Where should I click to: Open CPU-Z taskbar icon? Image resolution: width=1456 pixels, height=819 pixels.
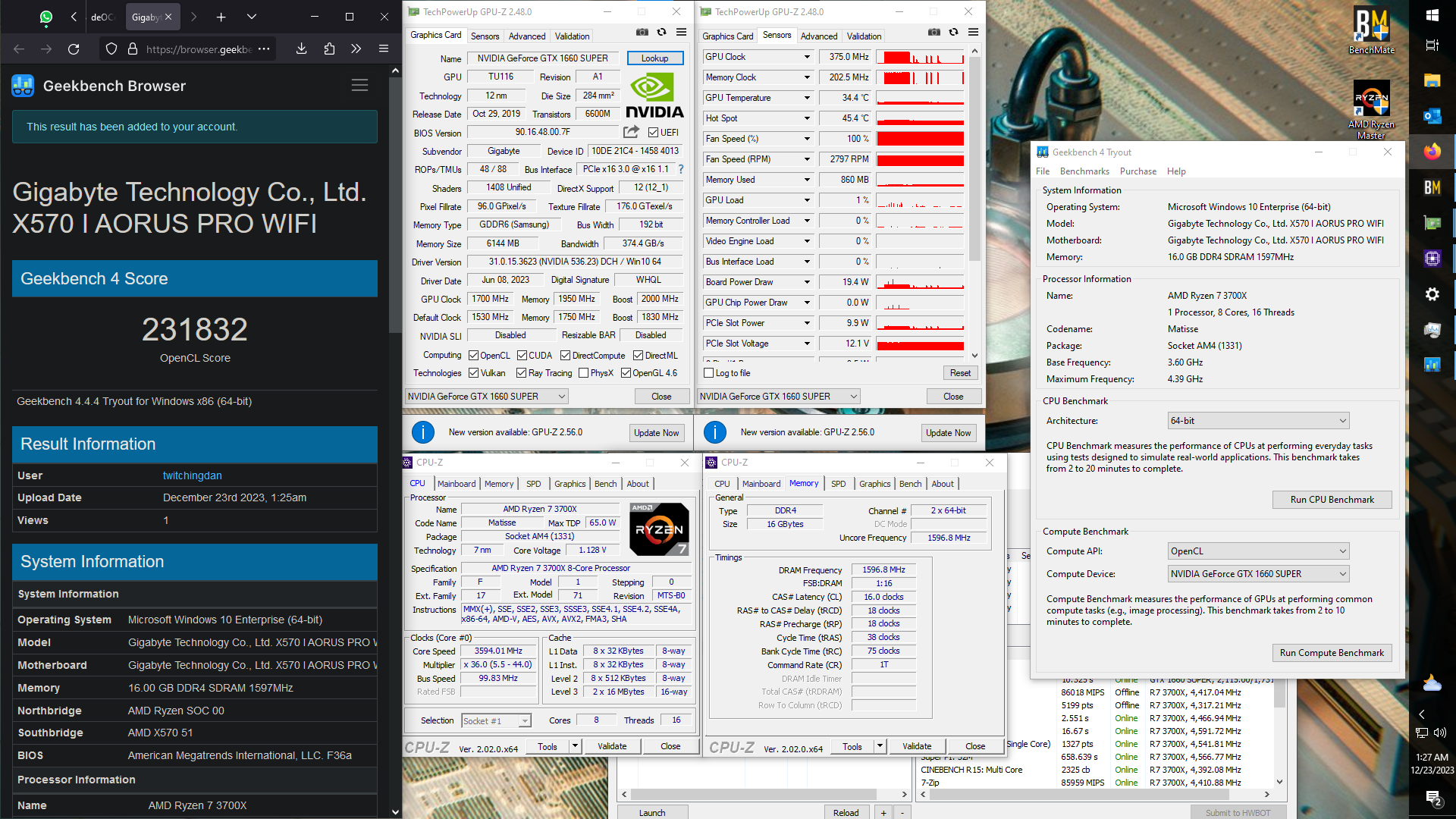pos(1432,259)
